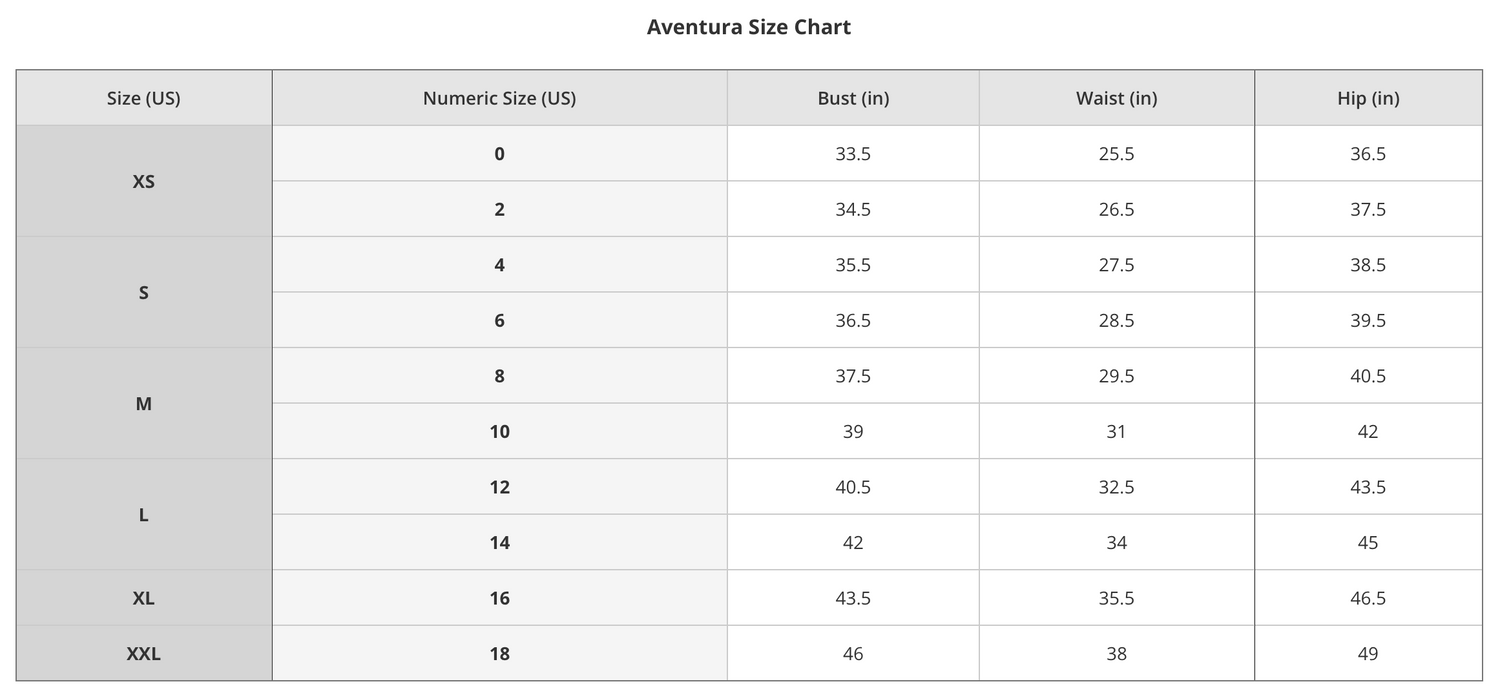1500x695 pixels.
Task: Select bust value 37.5 cell
Action: pyautogui.click(x=853, y=376)
